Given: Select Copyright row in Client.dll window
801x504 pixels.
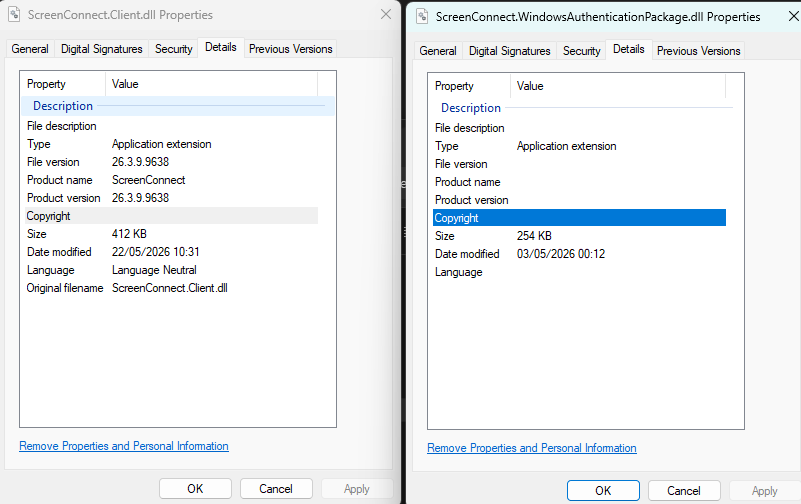Looking at the screenshot, I should tap(171, 215).
